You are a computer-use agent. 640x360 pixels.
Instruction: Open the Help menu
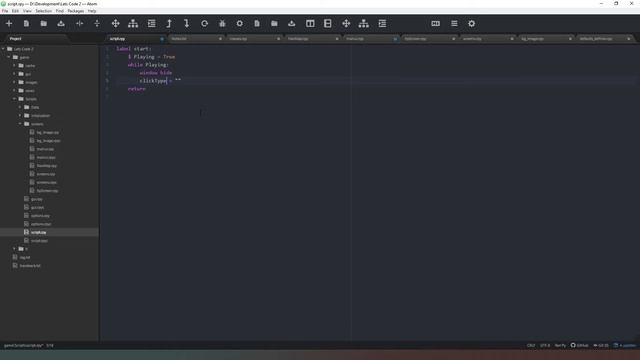[92, 11]
